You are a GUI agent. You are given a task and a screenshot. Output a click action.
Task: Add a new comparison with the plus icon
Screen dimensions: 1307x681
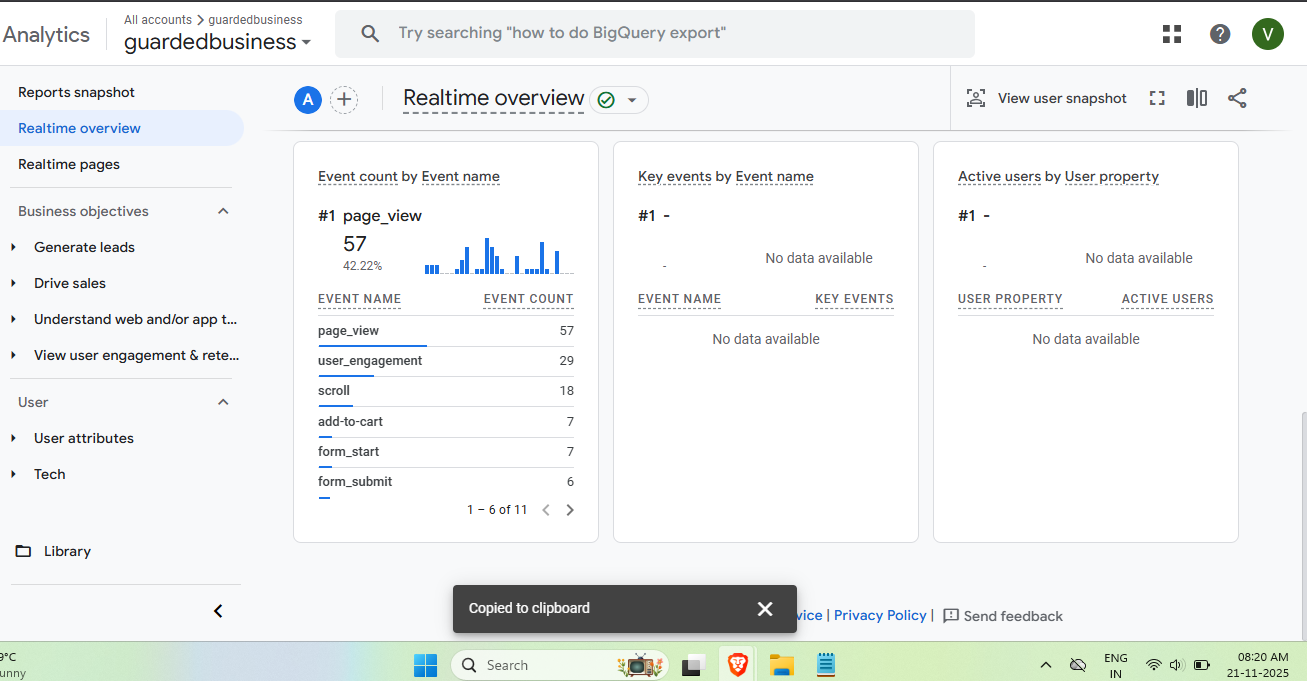click(344, 99)
